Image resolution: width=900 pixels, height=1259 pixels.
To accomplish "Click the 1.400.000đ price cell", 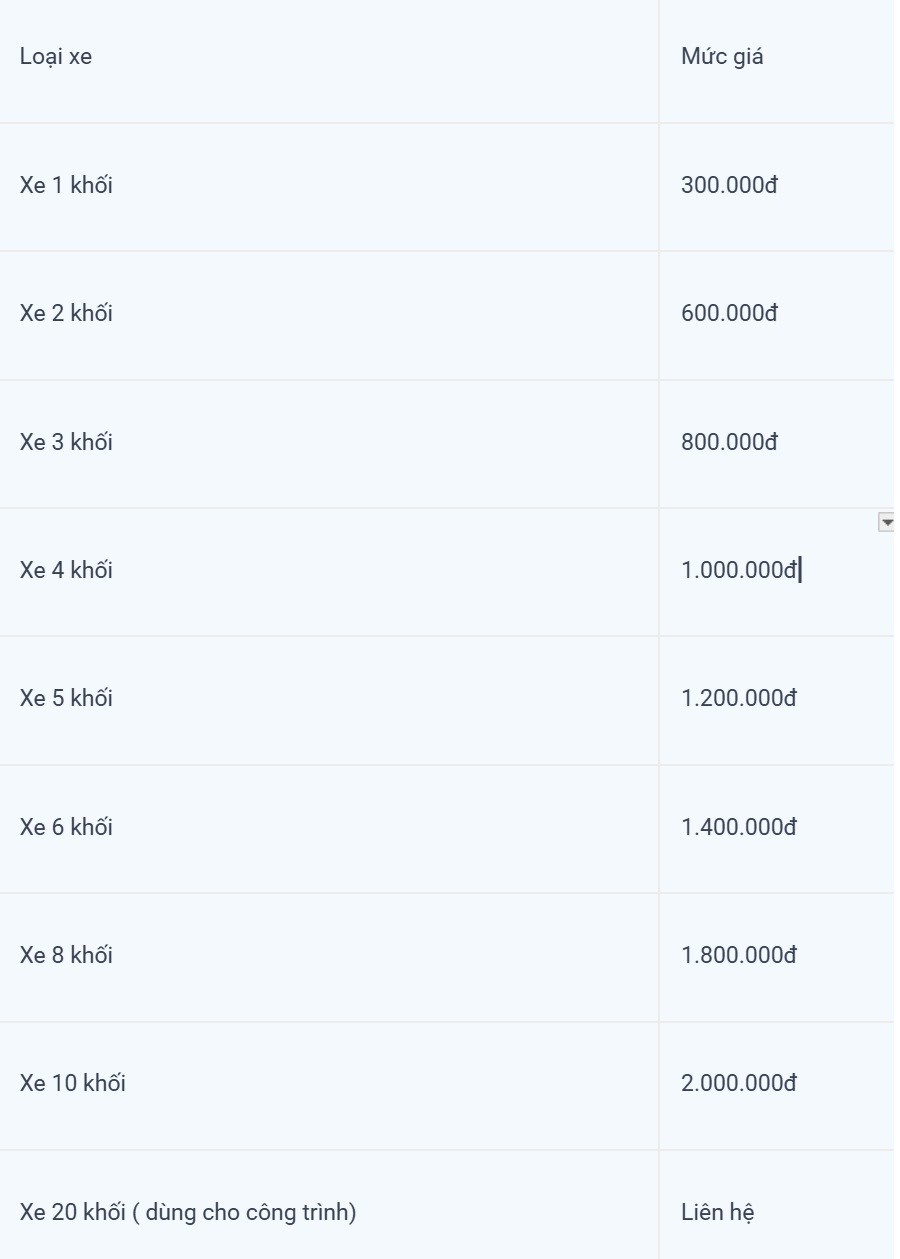I will click(739, 828).
